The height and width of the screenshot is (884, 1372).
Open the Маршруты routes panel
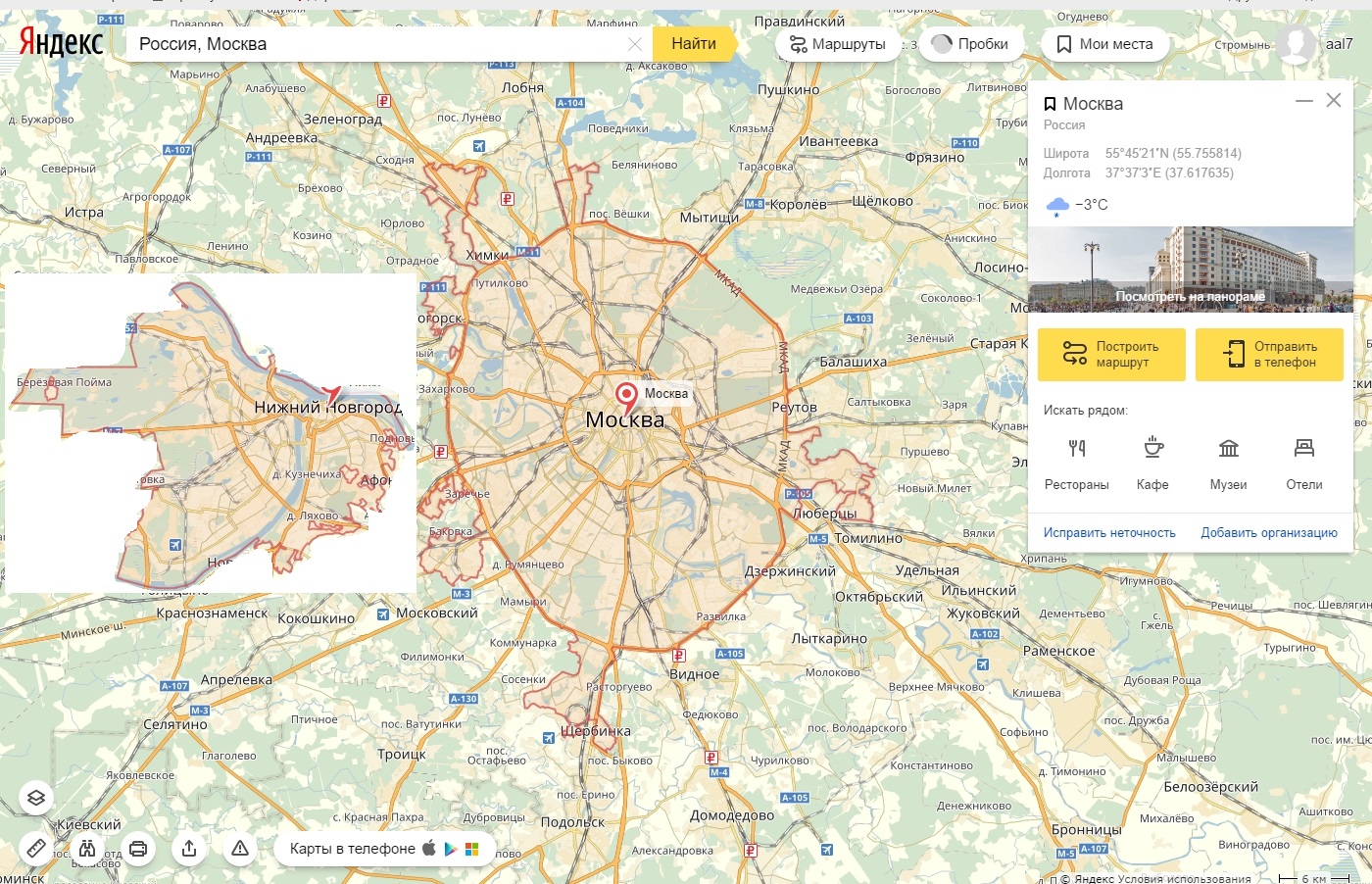(838, 44)
